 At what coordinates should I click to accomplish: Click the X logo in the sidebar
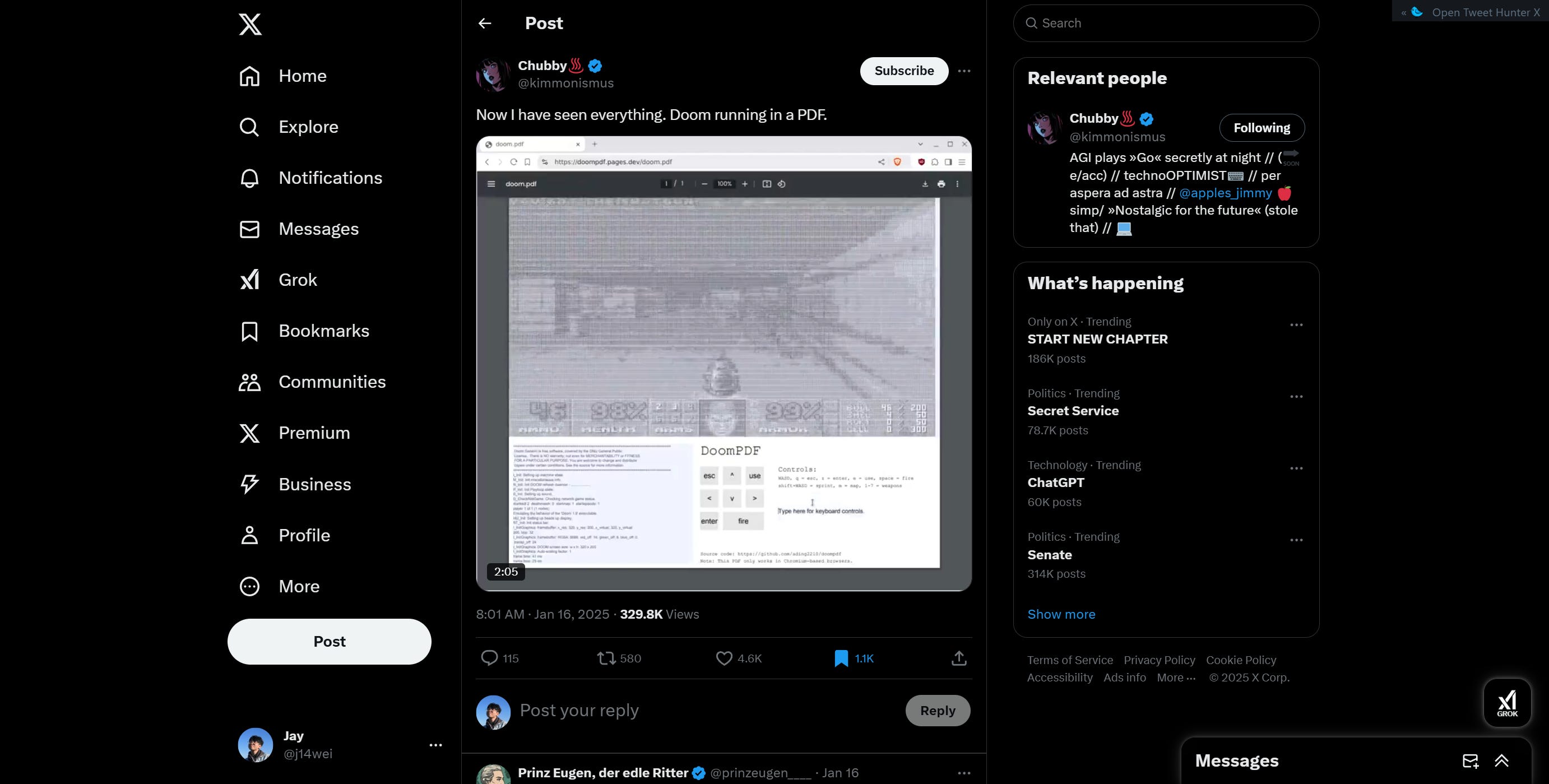[249, 25]
